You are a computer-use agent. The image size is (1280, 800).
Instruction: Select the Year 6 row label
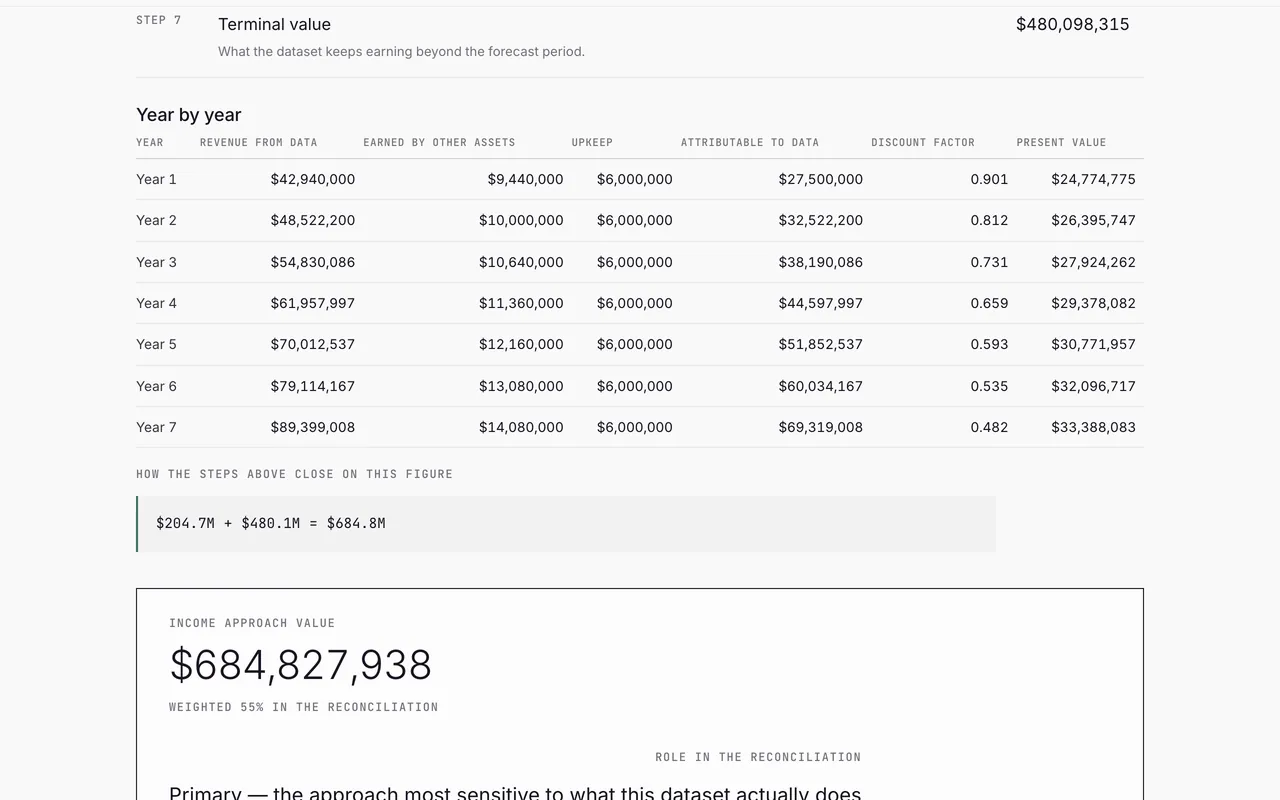point(156,386)
